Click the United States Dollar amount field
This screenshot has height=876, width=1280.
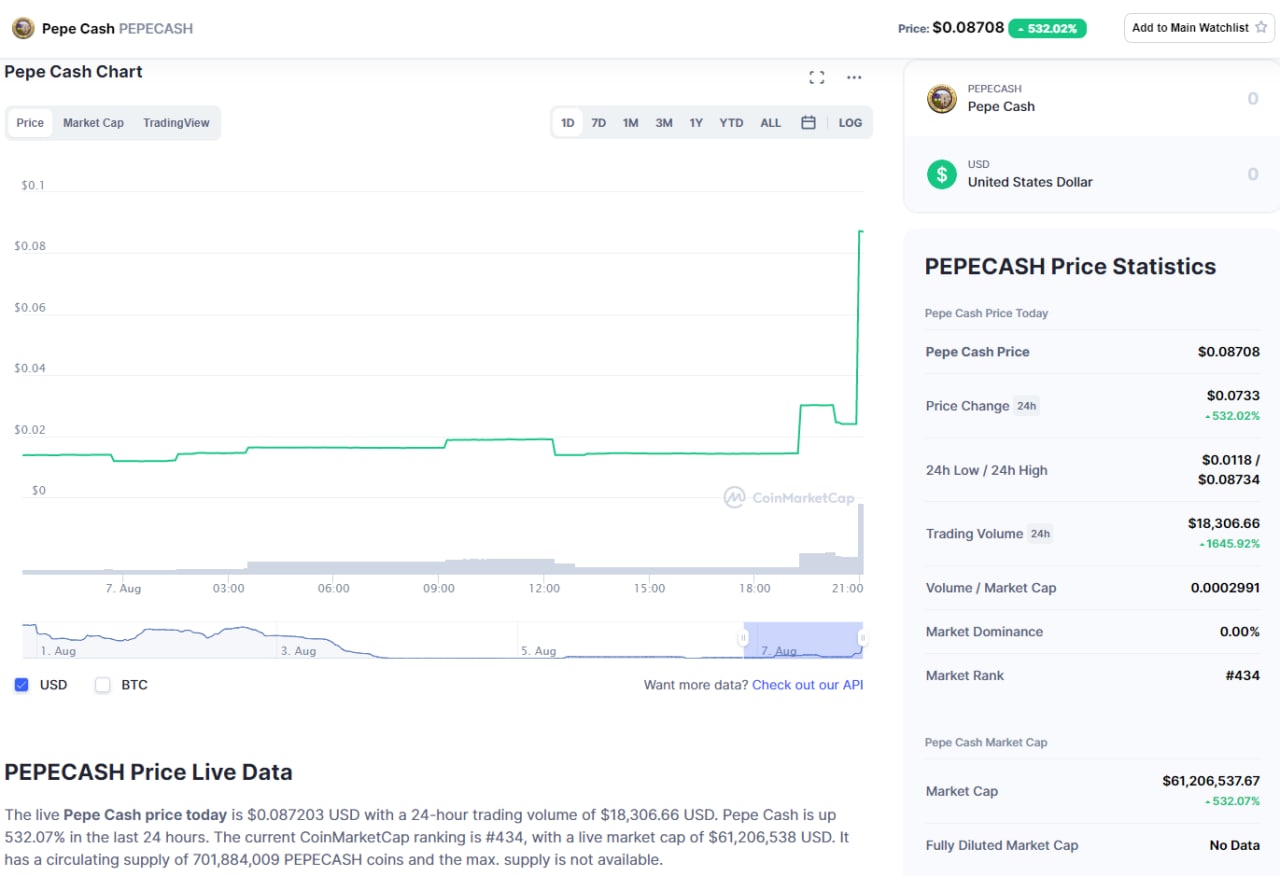(1253, 174)
